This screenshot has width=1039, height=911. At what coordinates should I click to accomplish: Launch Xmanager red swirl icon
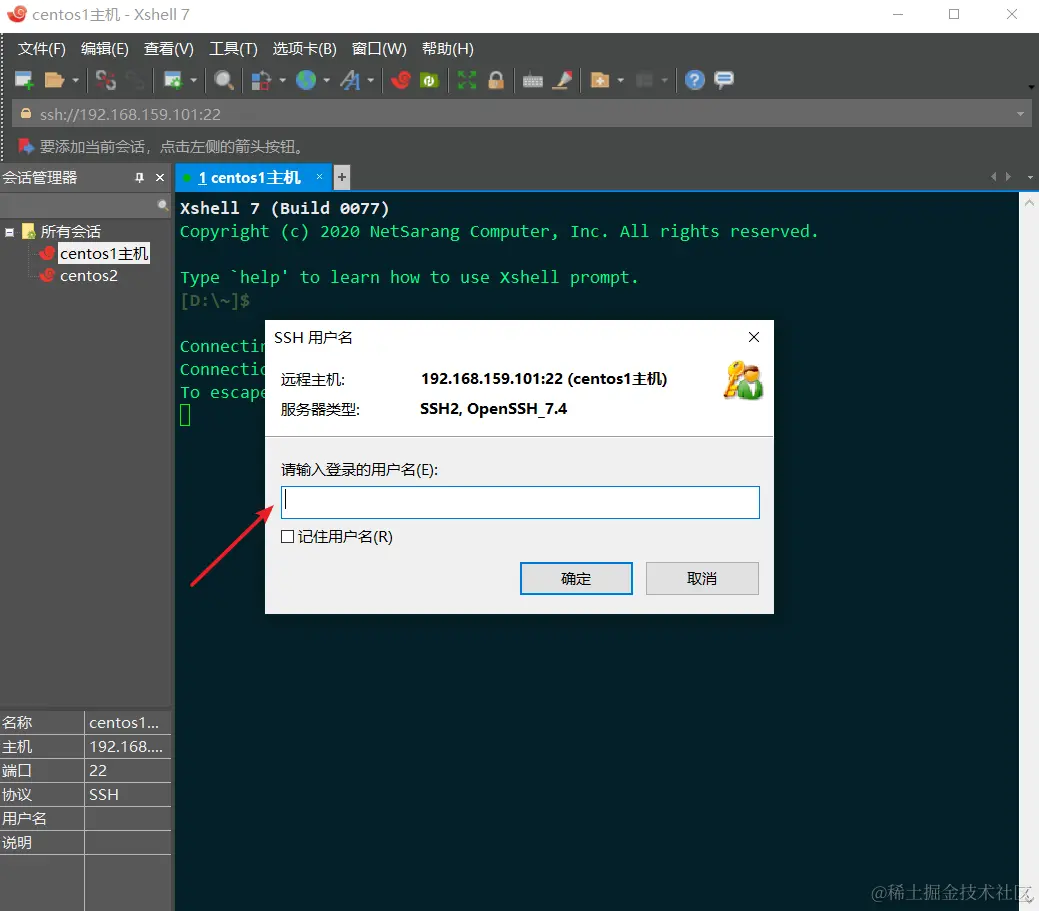point(401,80)
